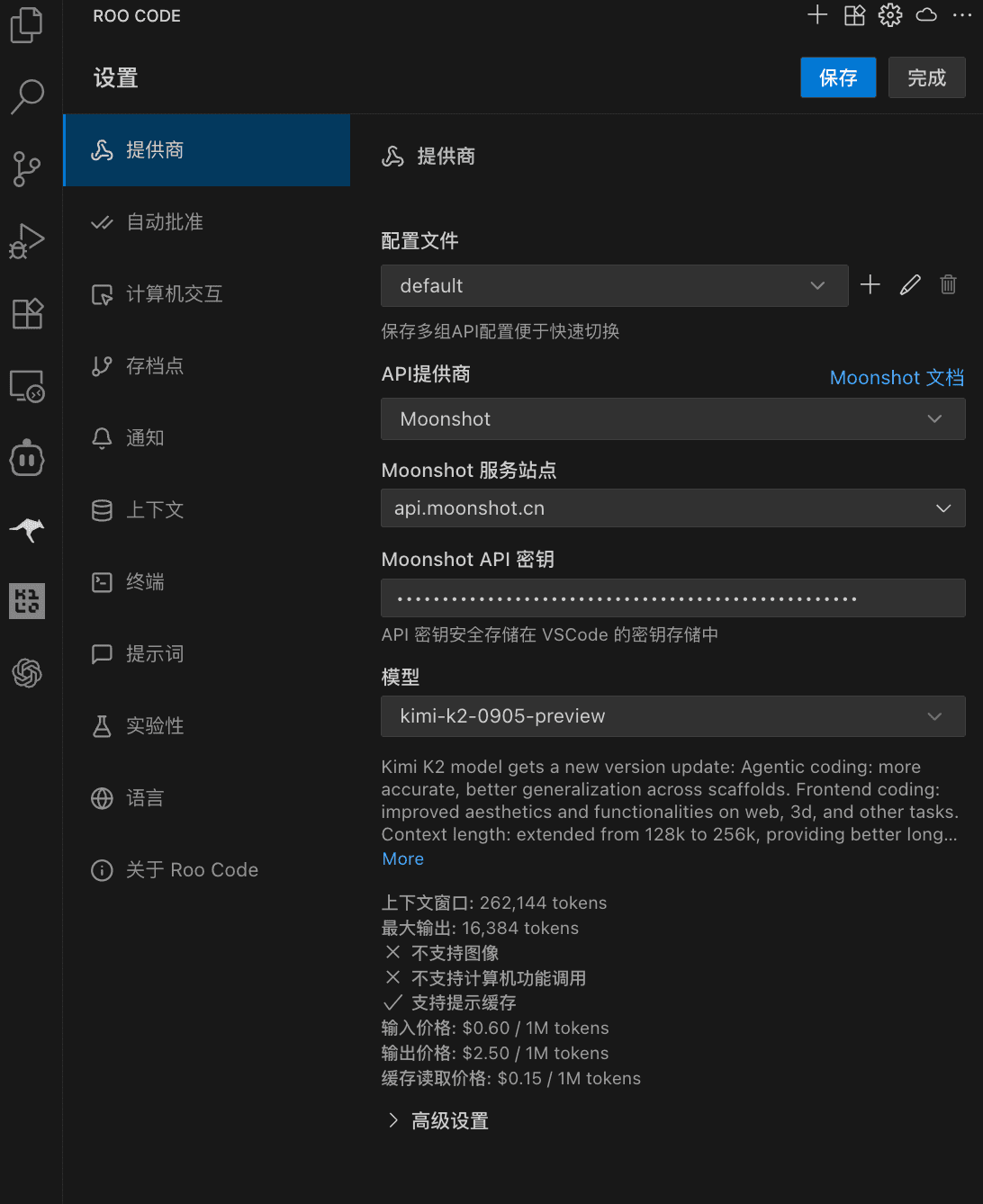Select the Source Control icon

tap(26, 169)
